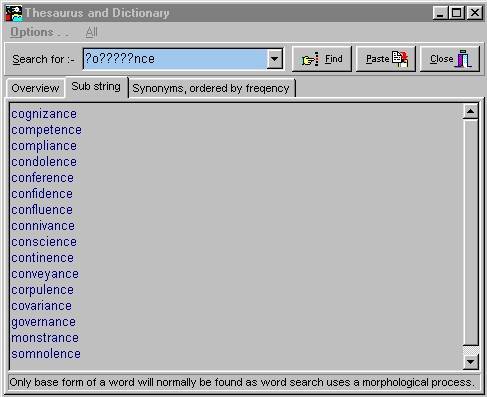Screen dimensions: 487x397
Task: Click the Paste button label
Action: (377, 59)
